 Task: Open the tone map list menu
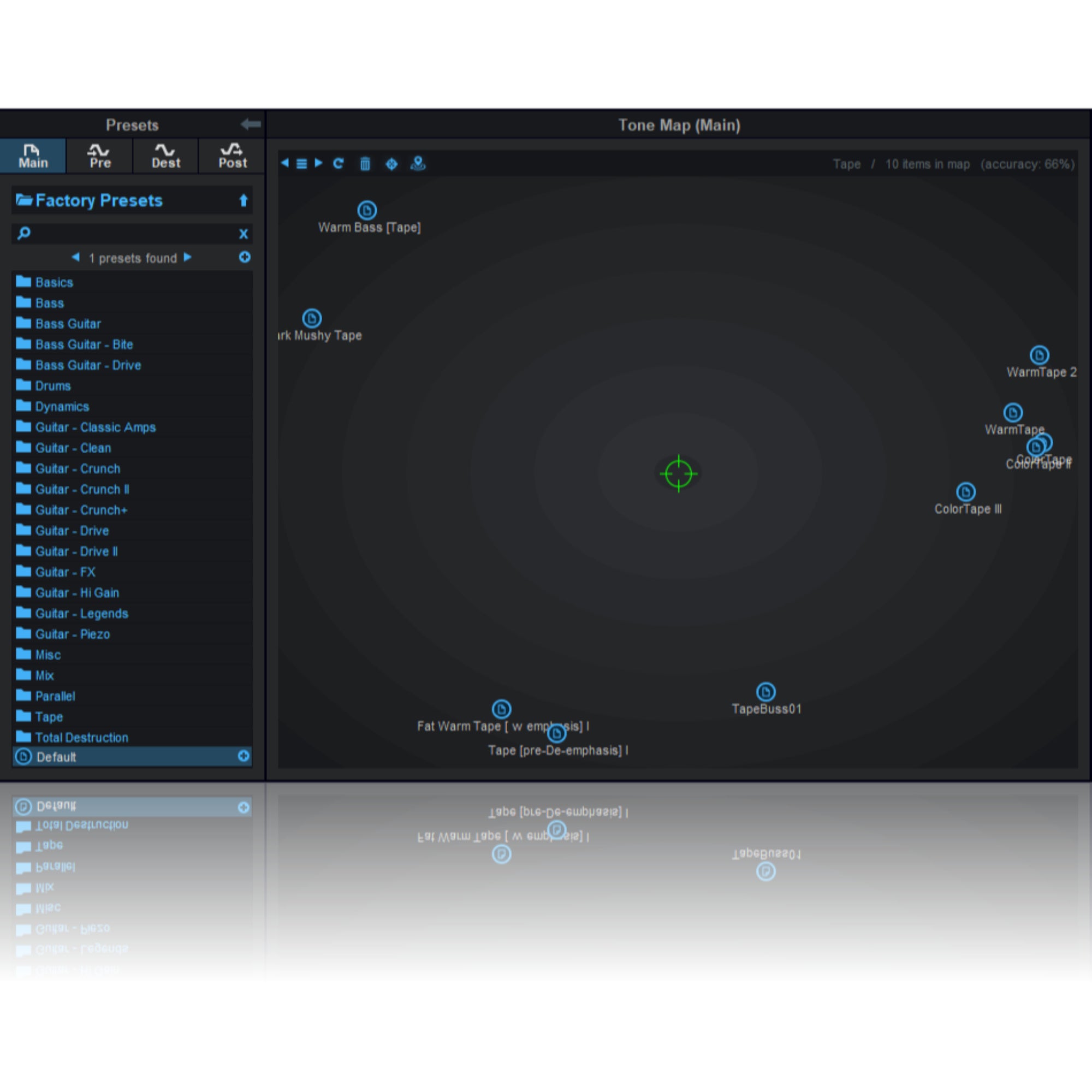(x=301, y=164)
